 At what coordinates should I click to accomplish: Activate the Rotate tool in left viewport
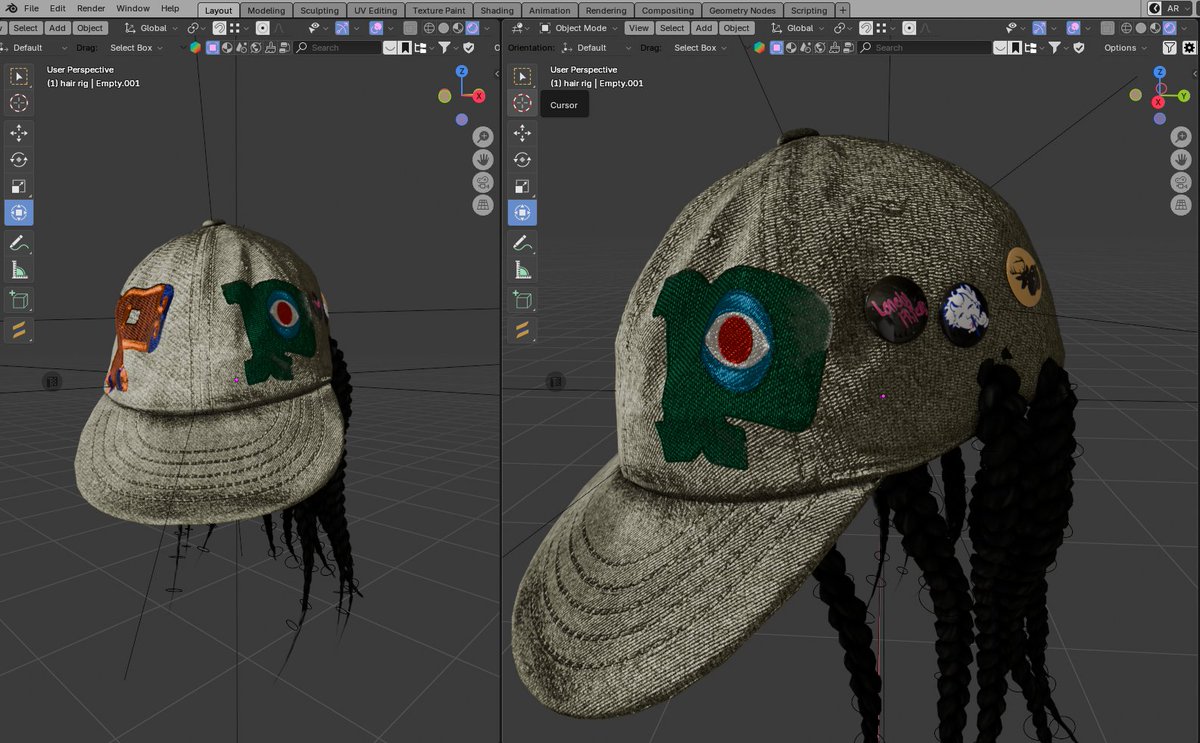pyautogui.click(x=19, y=160)
